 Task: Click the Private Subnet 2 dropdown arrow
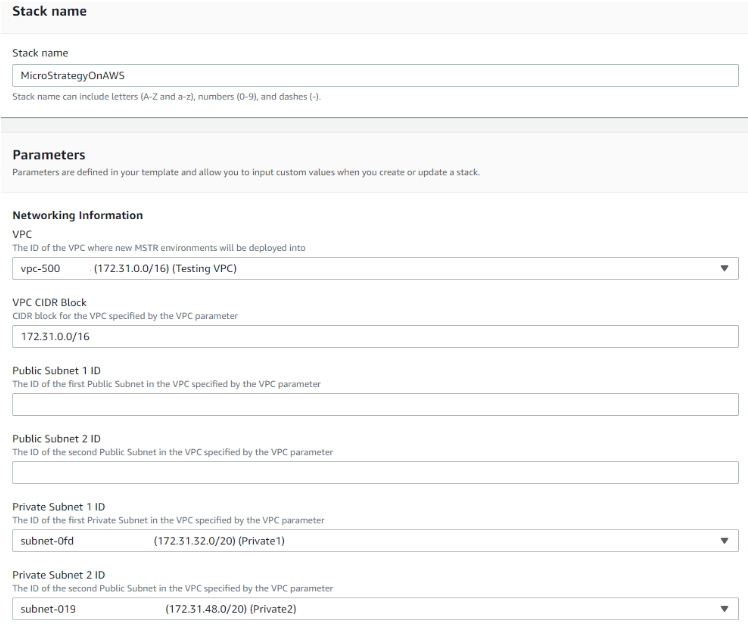[724, 609]
